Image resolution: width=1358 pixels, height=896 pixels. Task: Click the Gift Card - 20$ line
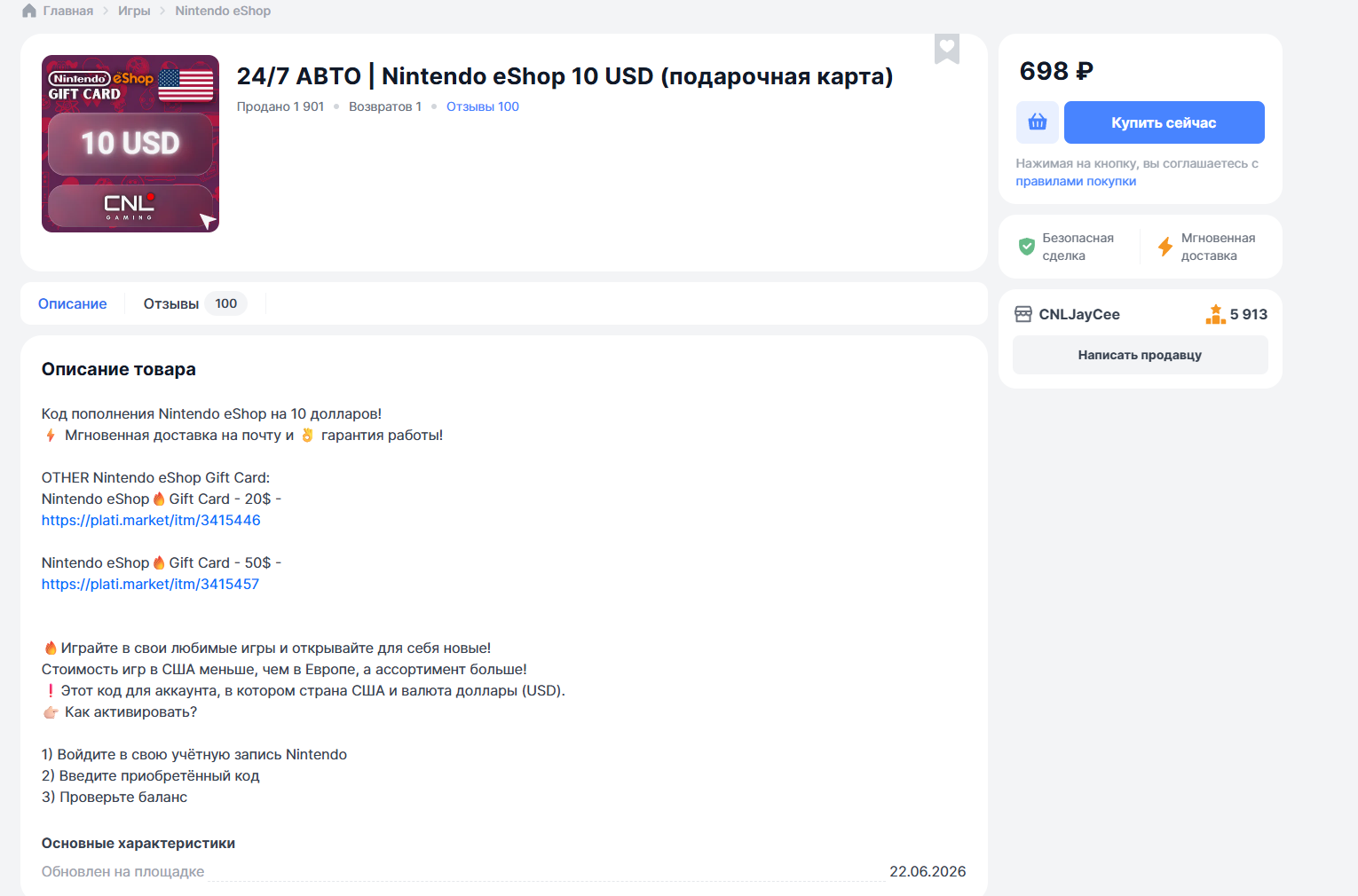162,499
